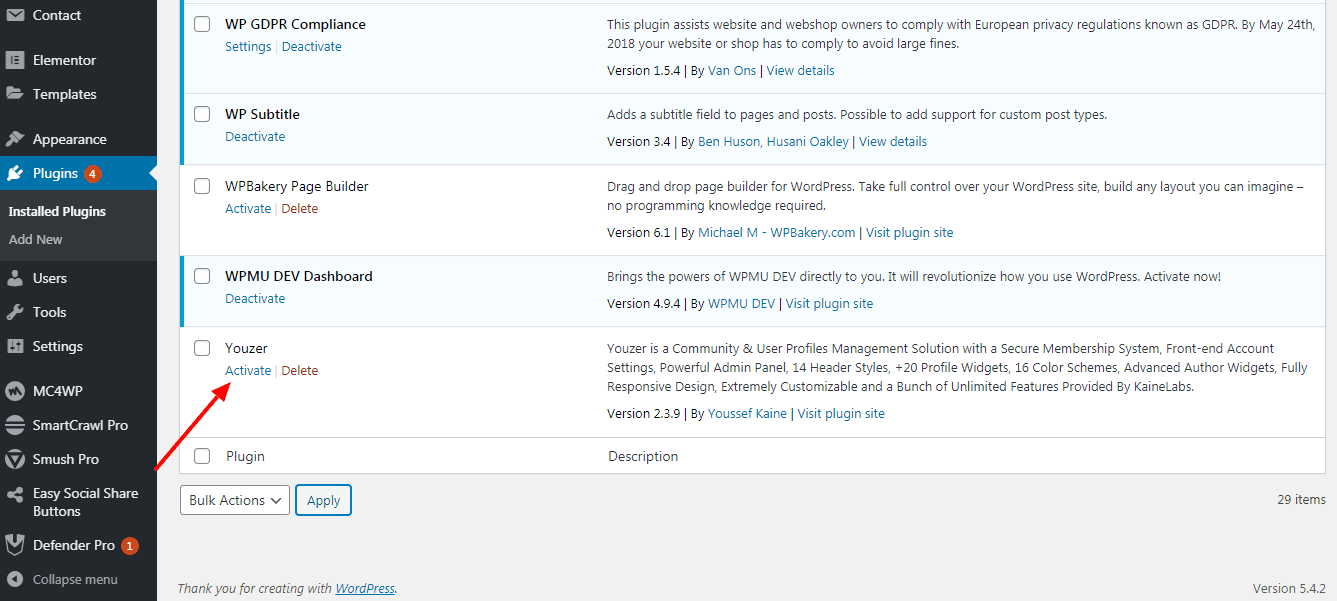Image resolution: width=1337 pixels, height=601 pixels.
Task: Open the Van Ons author link
Action: click(732, 70)
